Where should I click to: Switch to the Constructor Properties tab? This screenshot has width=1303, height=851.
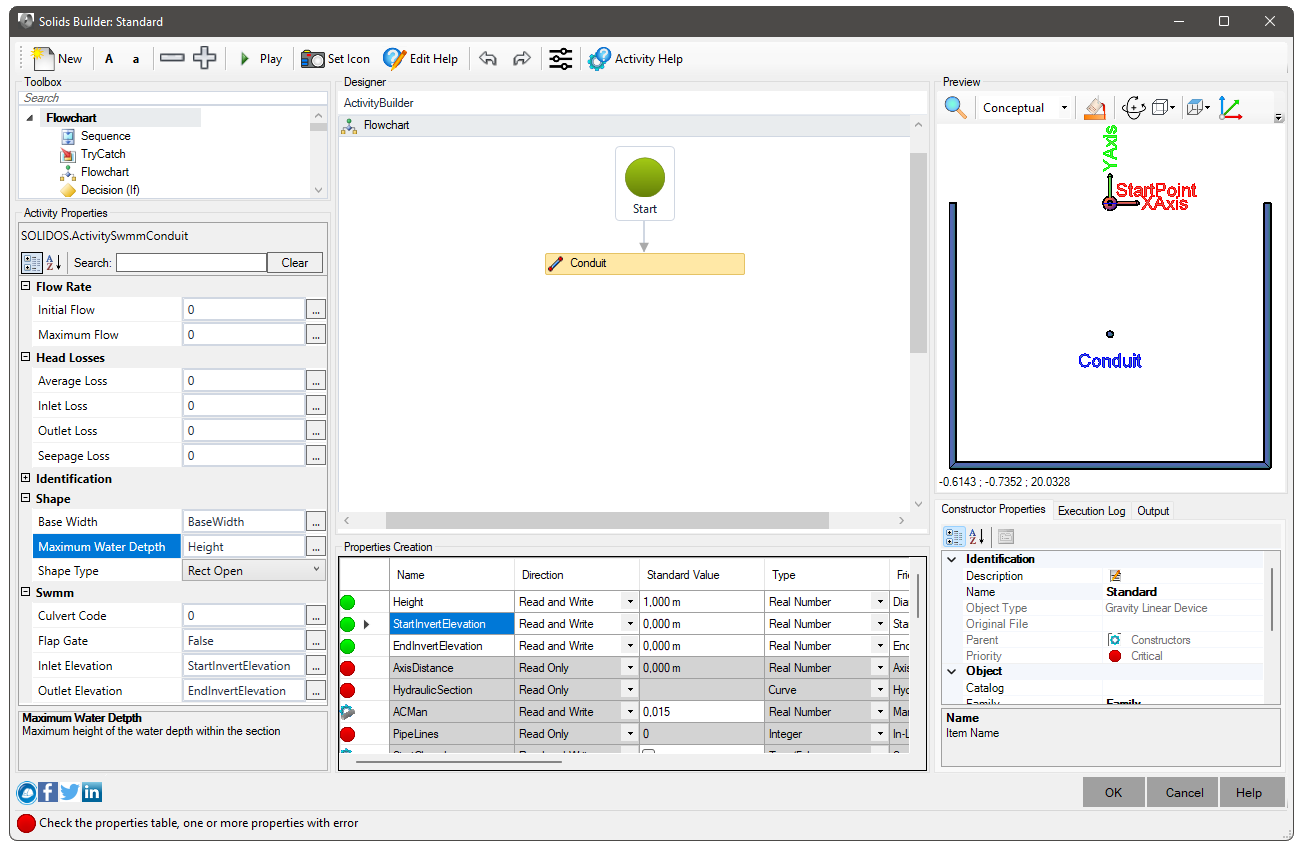[x=994, y=509]
